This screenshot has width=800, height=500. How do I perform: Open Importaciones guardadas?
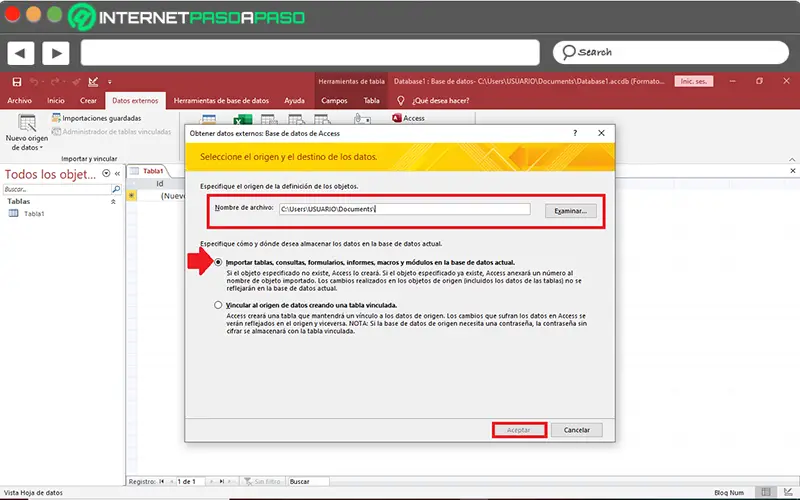[96, 118]
